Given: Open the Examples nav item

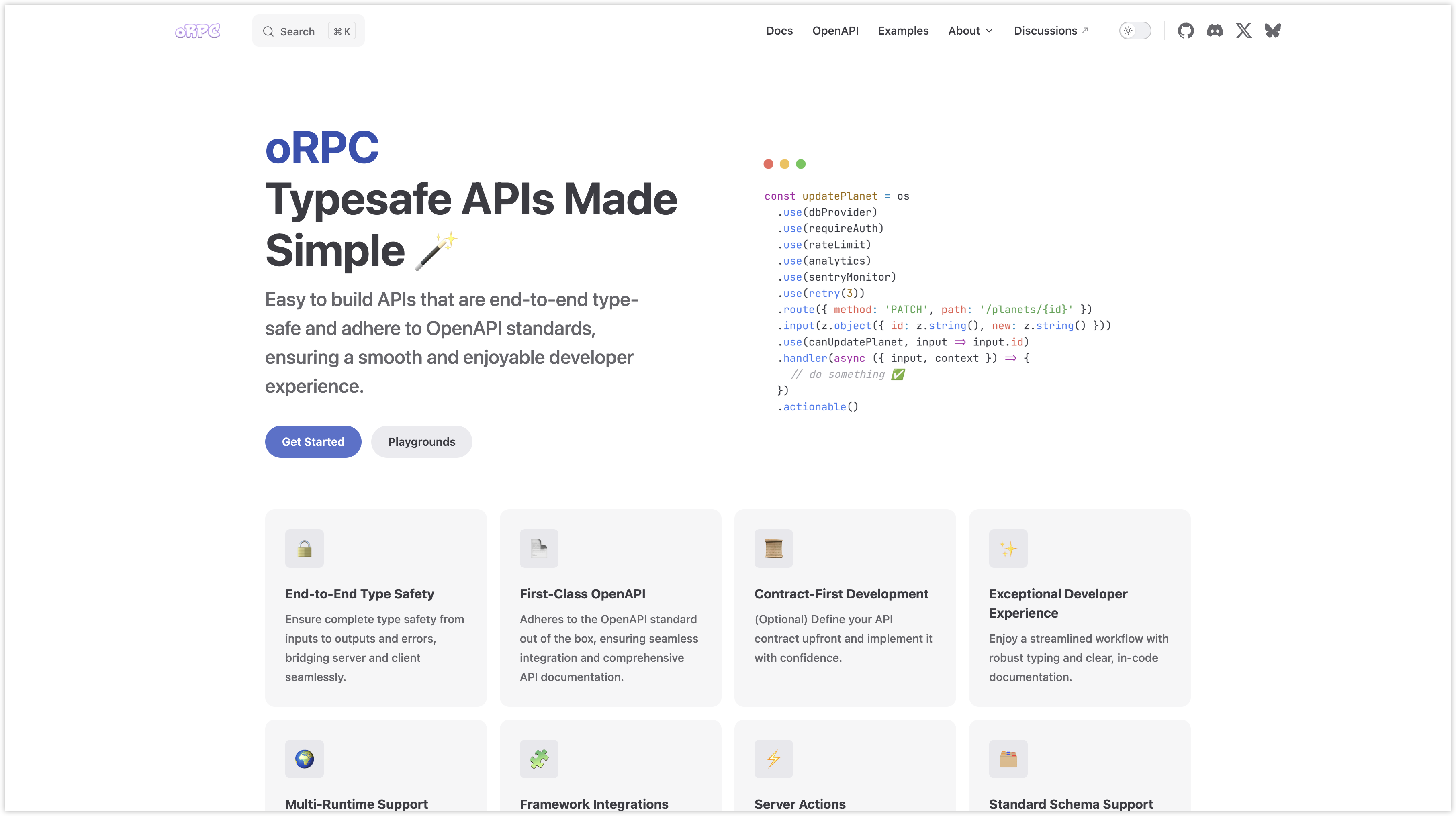Looking at the screenshot, I should coord(903,31).
